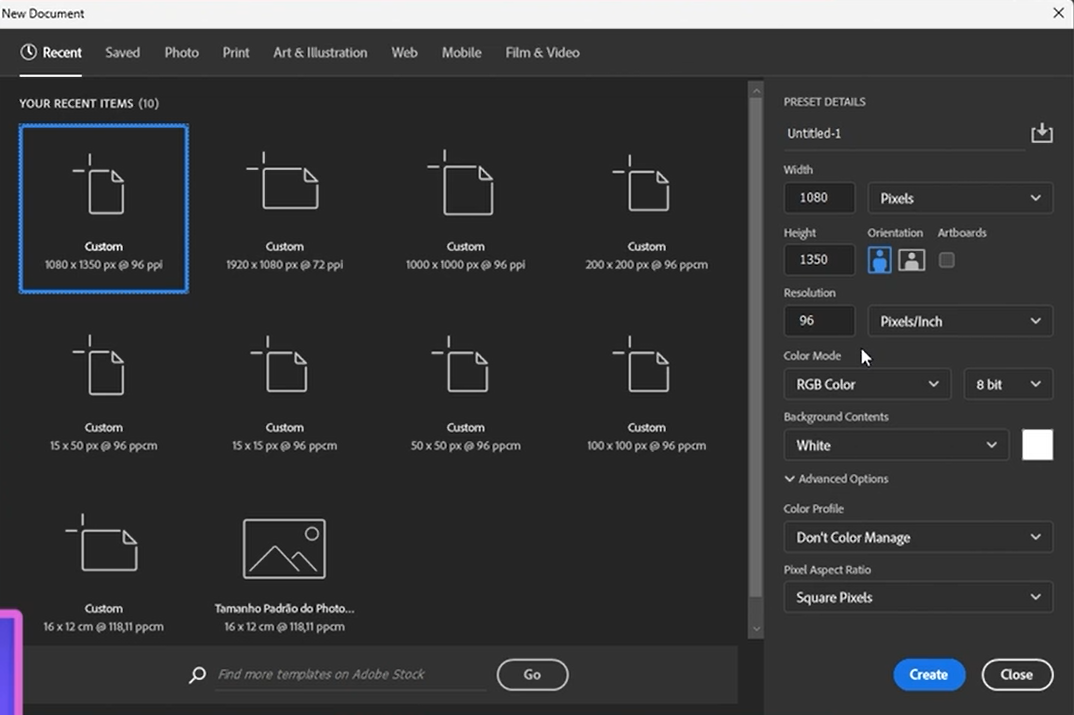Choose the Tamanho Padrão do Photoshop preset
This screenshot has height=715, width=1074.
[284, 575]
